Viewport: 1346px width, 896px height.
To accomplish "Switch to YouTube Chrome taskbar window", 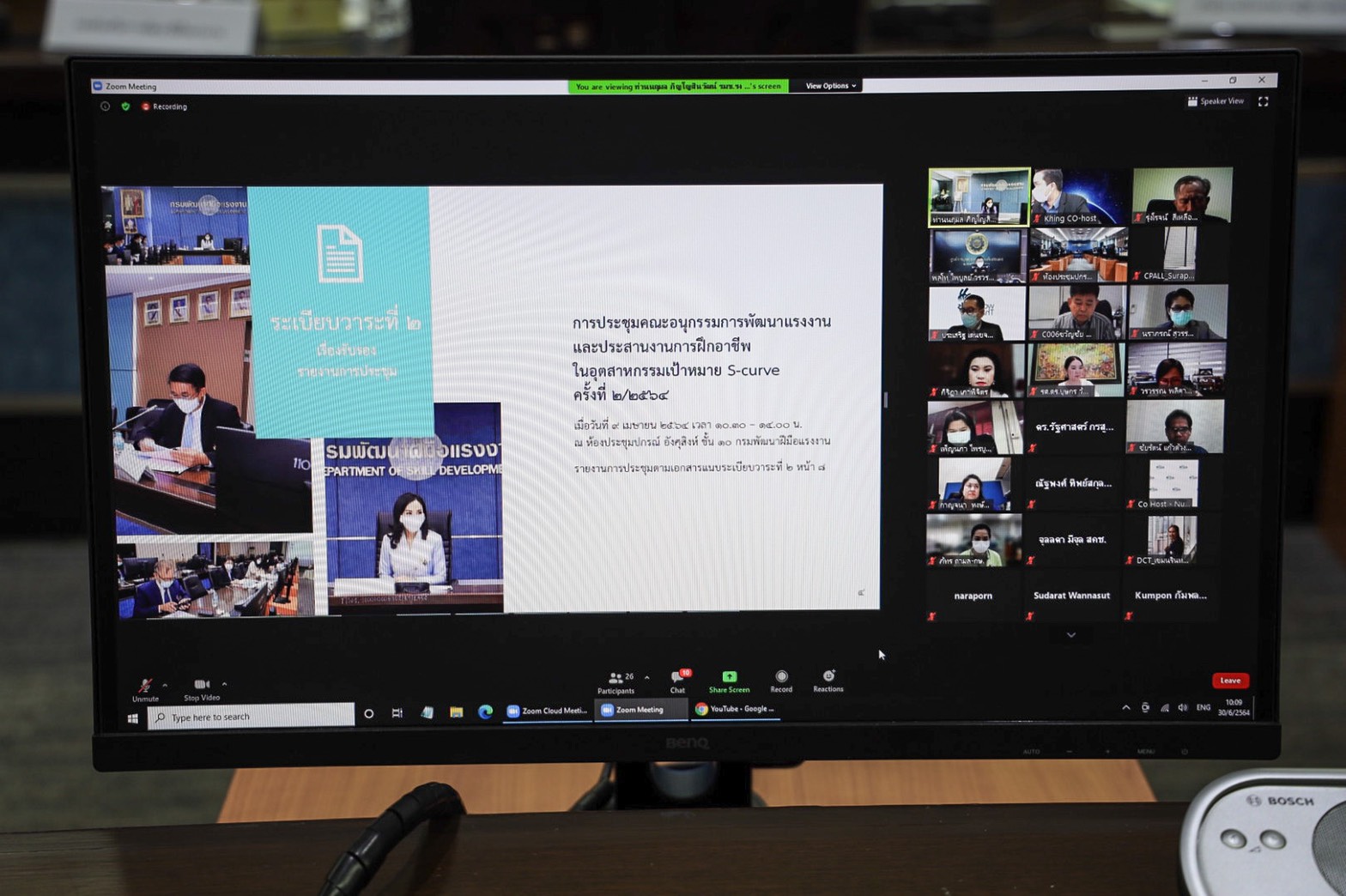I will 735,709.
